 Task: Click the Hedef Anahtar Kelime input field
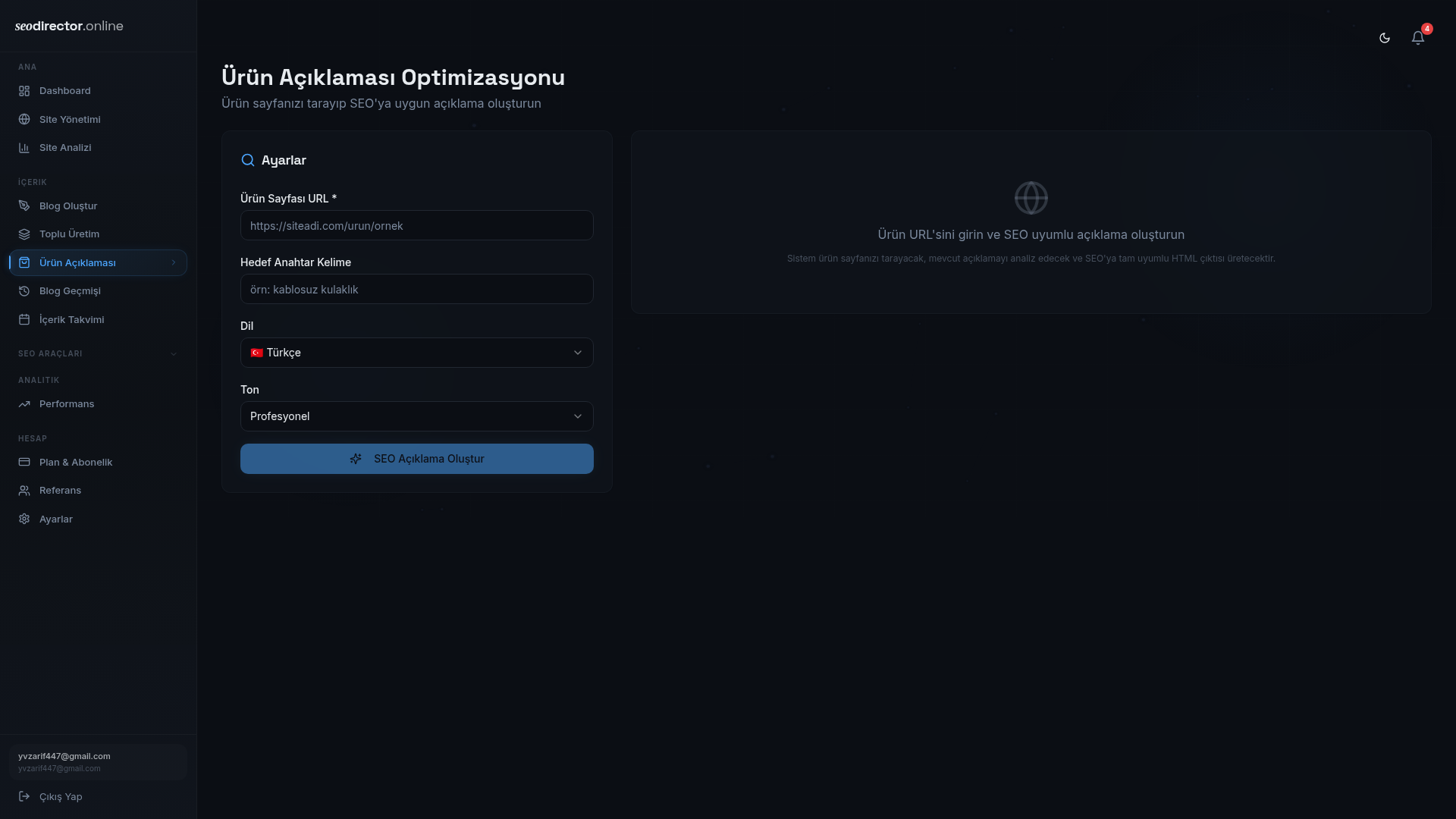(x=416, y=290)
